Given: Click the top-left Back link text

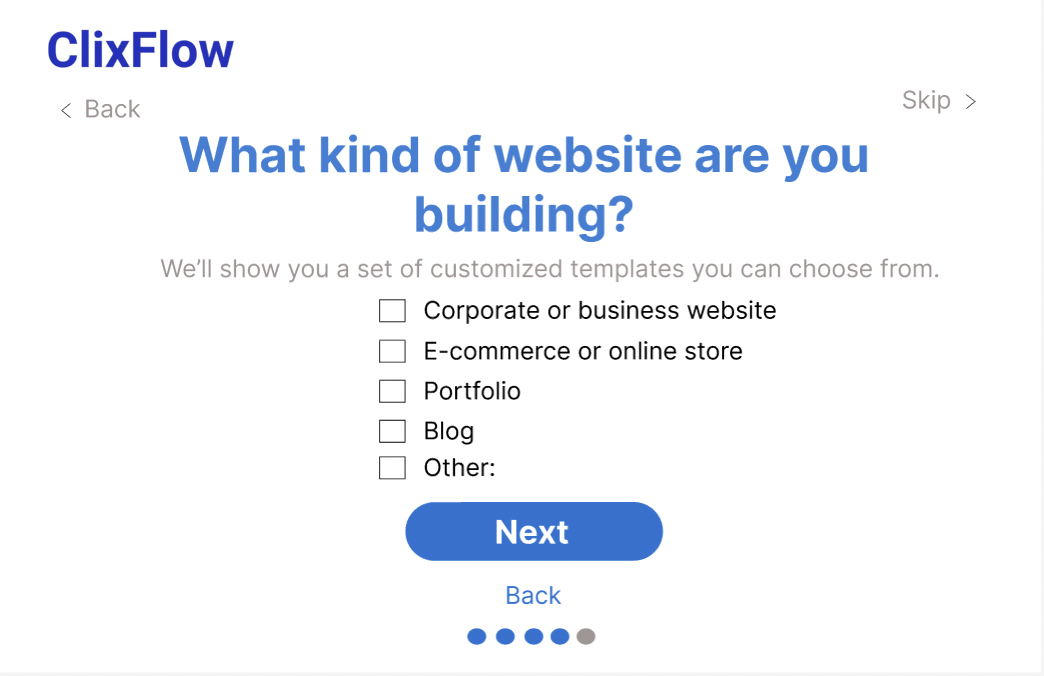Looking at the screenshot, I should point(112,109).
